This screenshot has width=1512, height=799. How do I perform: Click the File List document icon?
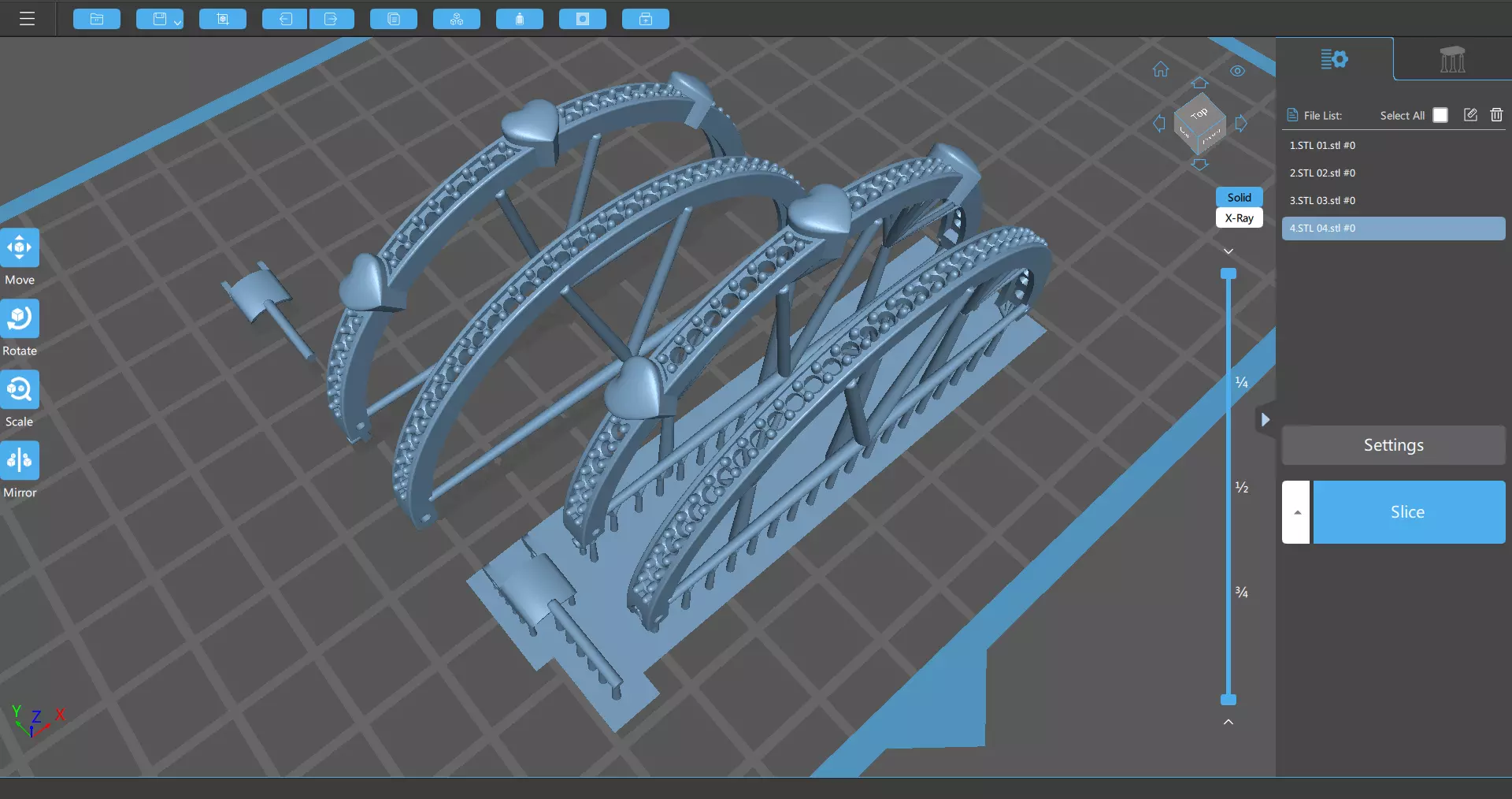tap(1292, 115)
